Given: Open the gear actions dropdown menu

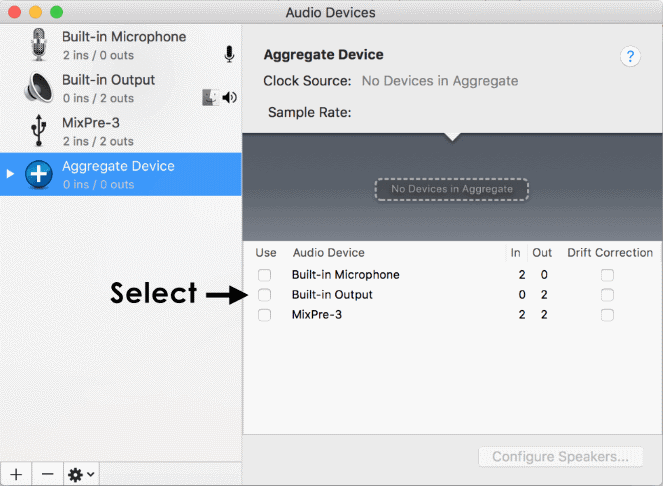Looking at the screenshot, I should (80, 474).
